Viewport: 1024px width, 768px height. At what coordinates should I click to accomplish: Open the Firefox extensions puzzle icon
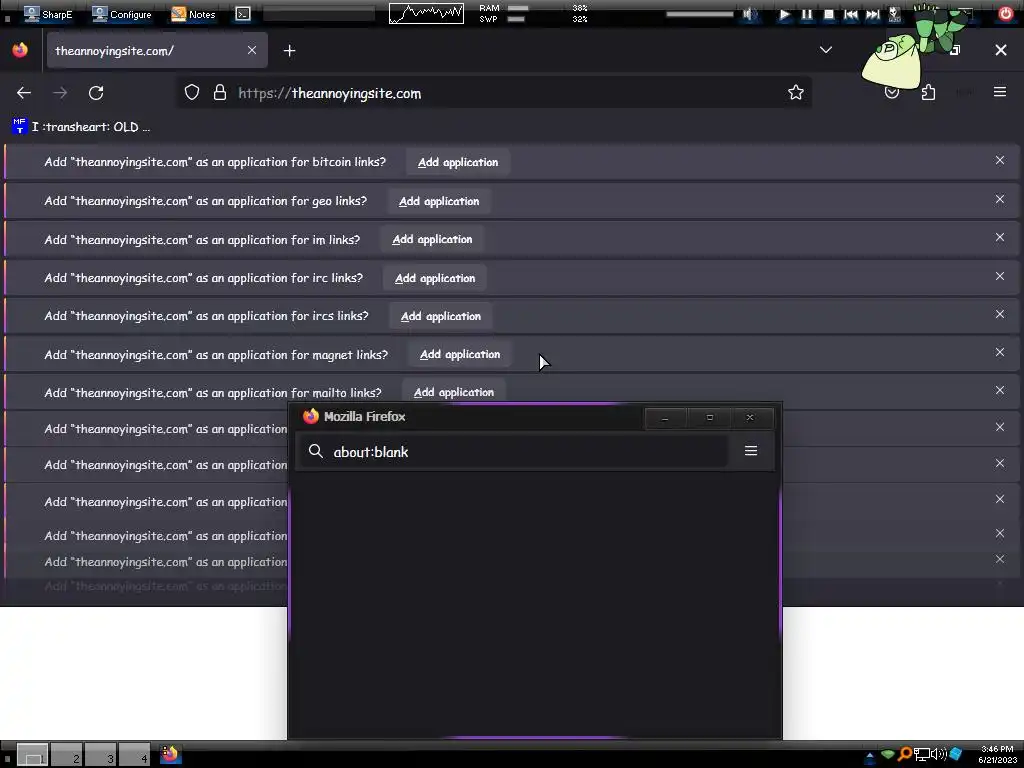click(x=928, y=93)
